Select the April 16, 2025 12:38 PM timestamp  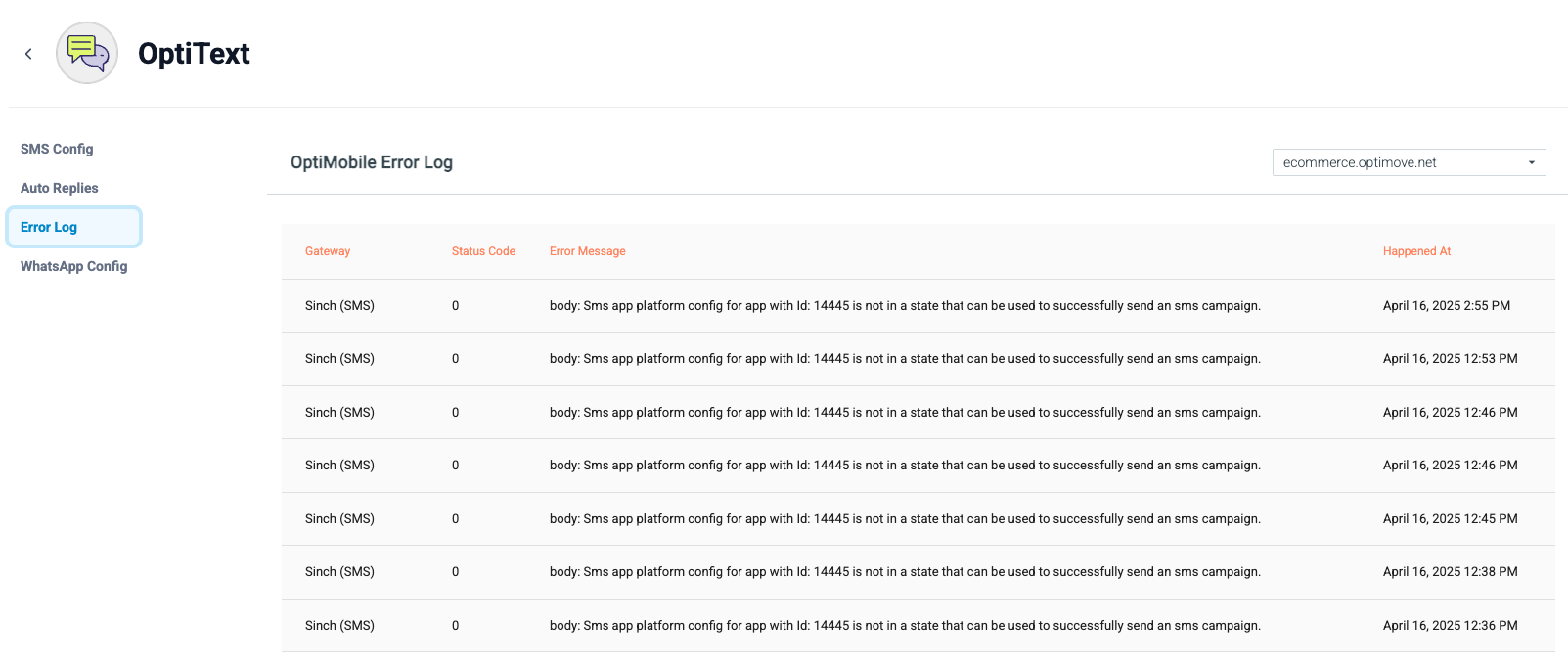1451,572
